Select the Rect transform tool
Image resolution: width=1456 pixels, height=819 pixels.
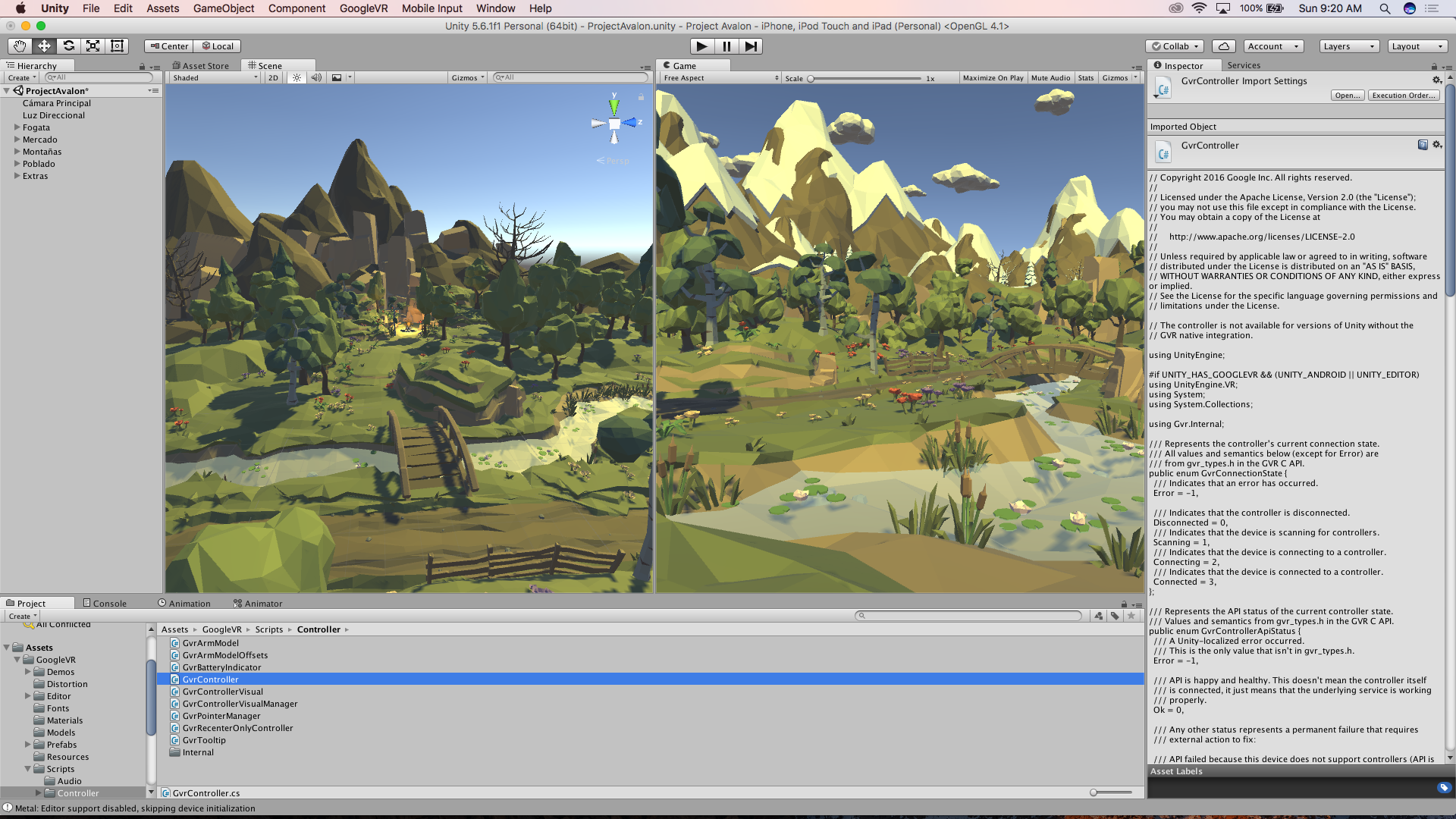(117, 46)
